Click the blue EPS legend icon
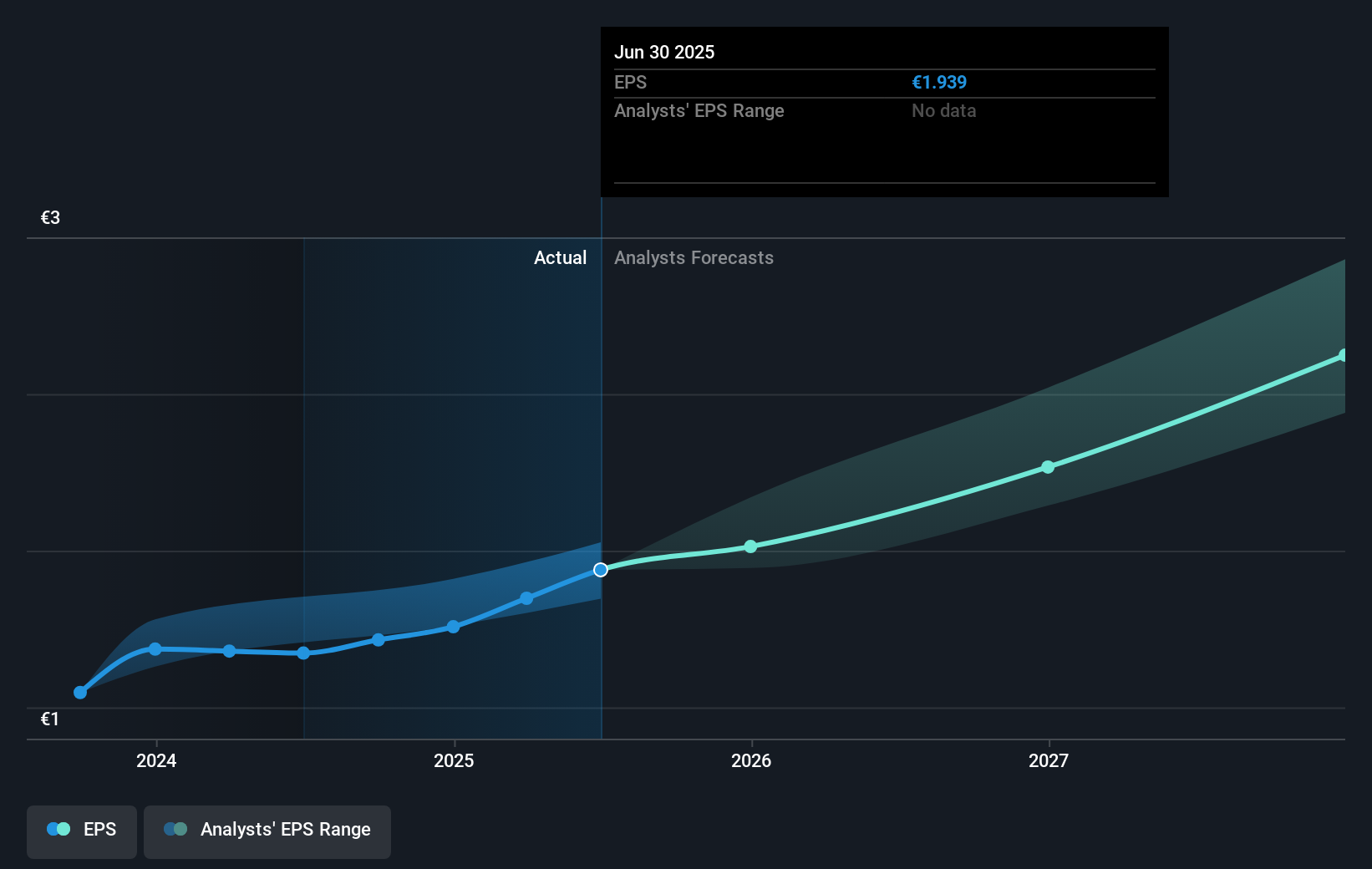Screen dimensions: 1372x869 point(58,829)
